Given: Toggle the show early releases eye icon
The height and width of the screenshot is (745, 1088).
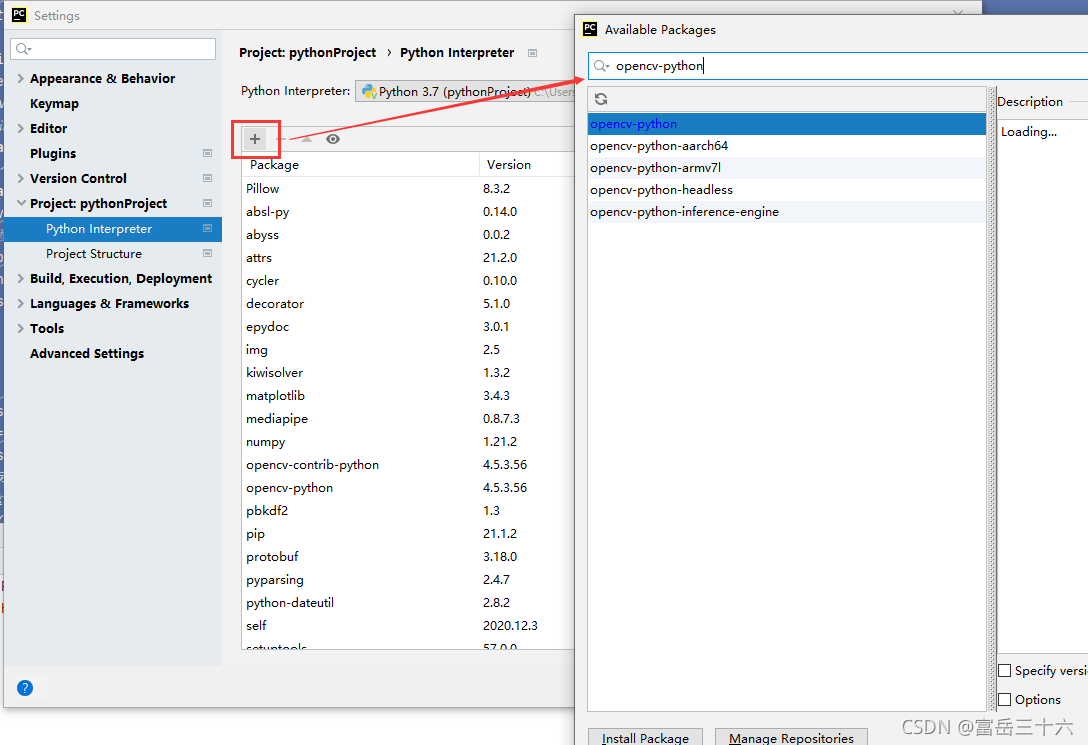Looking at the screenshot, I should pyautogui.click(x=333, y=139).
